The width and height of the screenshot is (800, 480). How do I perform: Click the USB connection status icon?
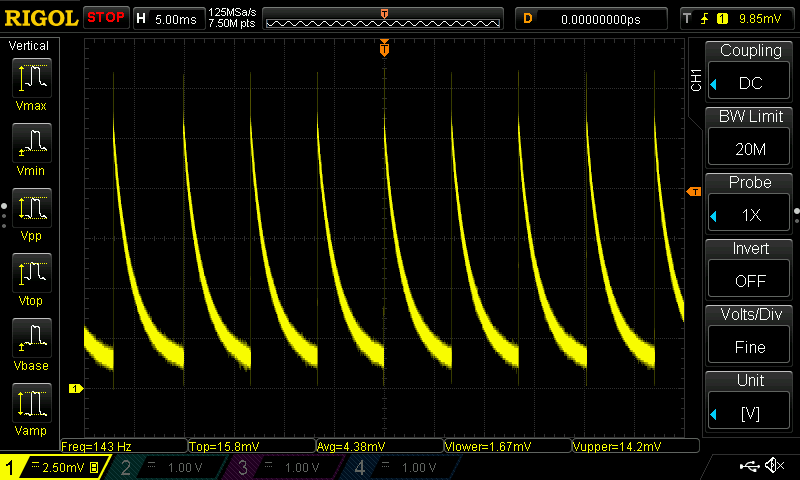tap(749, 465)
